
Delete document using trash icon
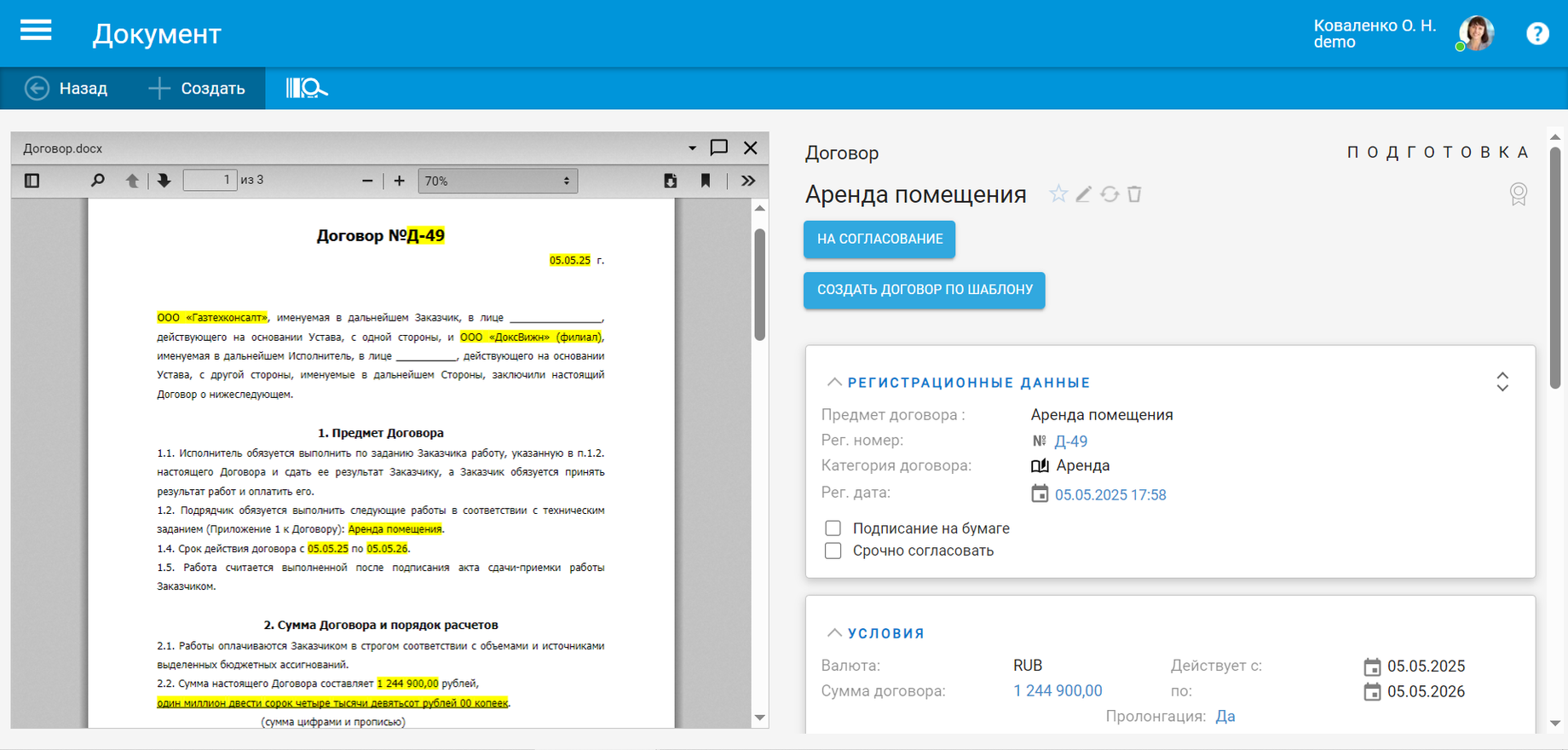coord(1134,194)
